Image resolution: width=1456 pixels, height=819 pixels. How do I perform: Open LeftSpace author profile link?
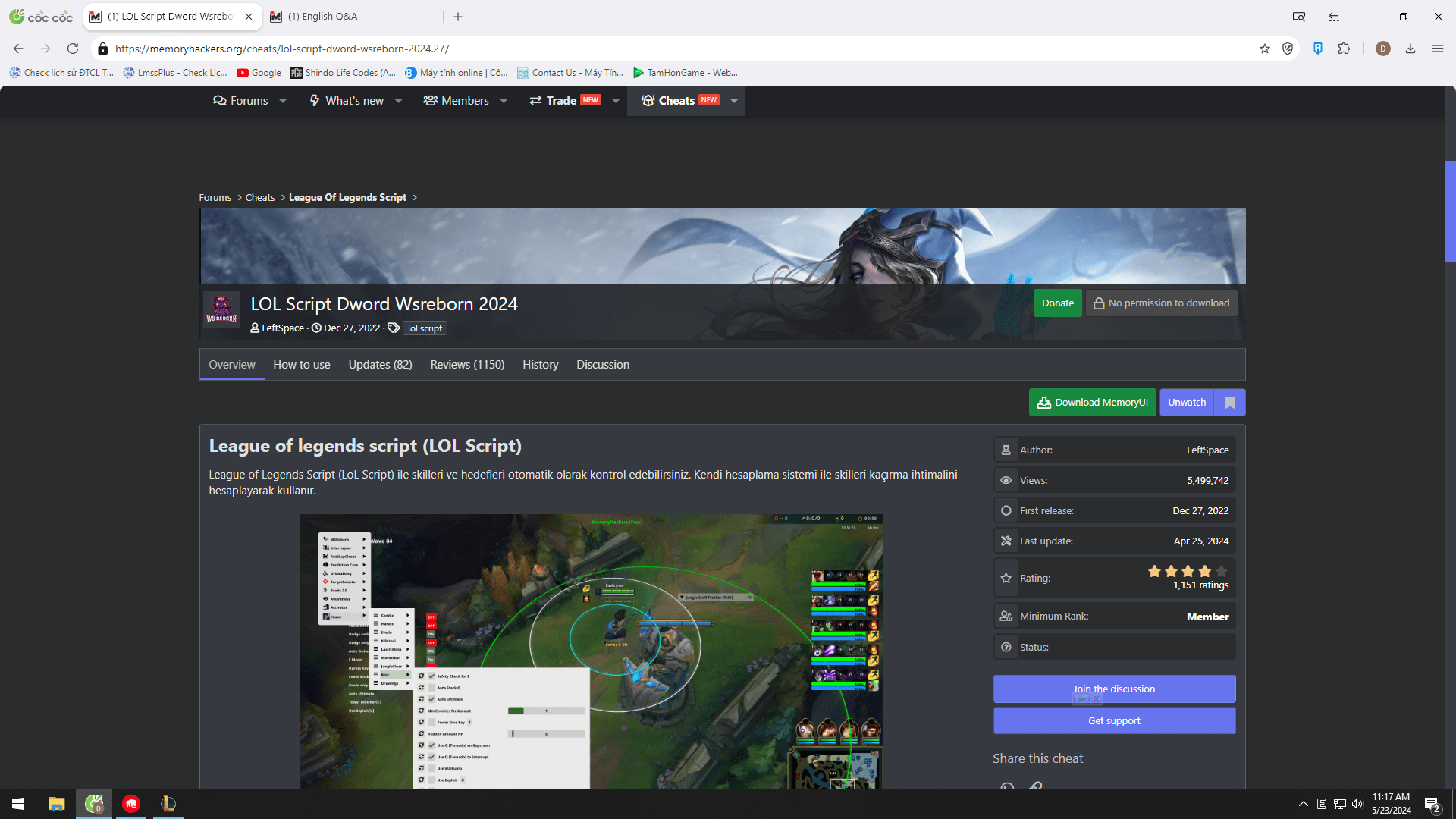(x=283, y=328)
